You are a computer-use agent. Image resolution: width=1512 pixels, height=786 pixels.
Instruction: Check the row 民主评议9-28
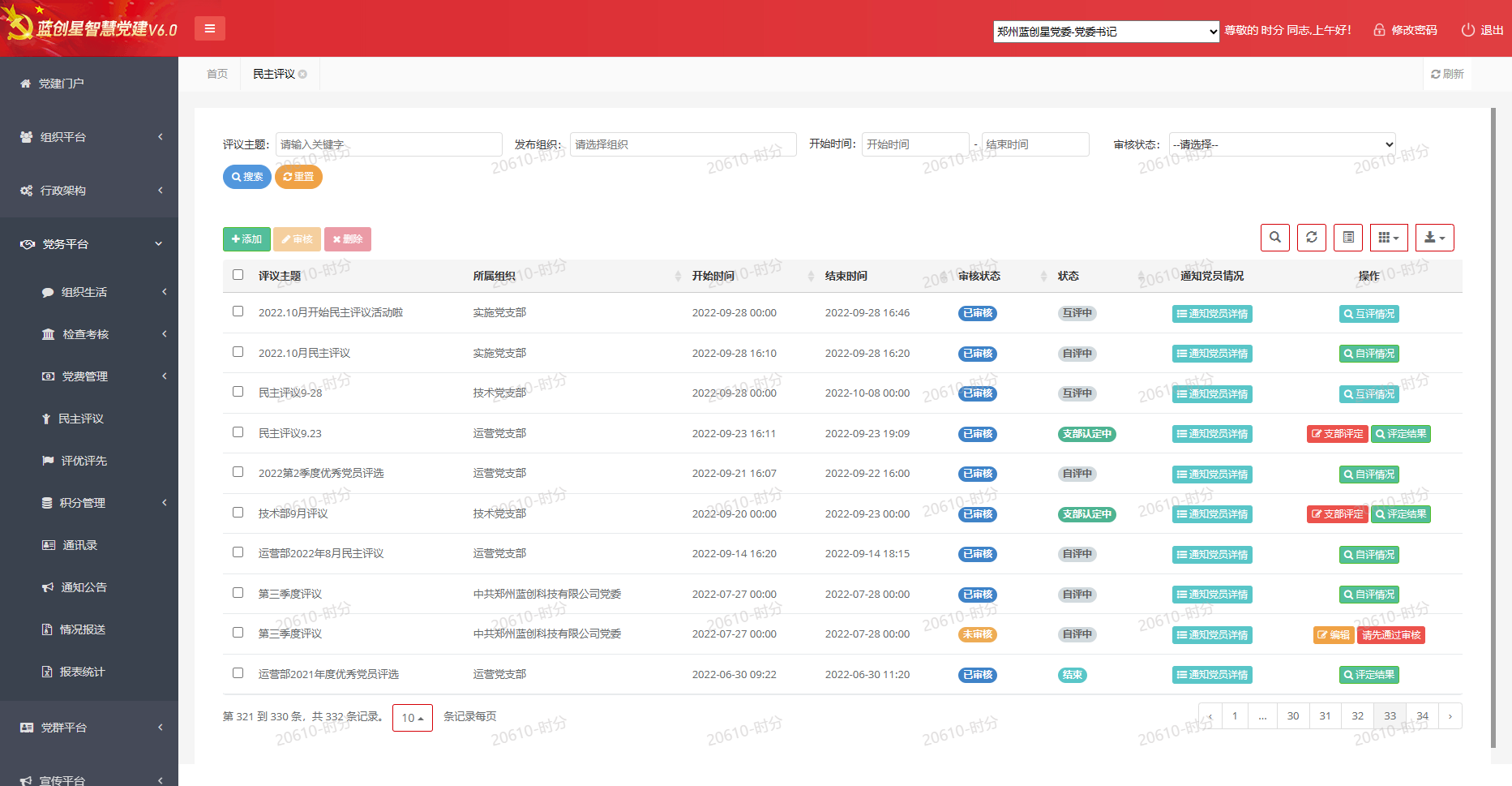pyautogui.click(x=238, y=392)
